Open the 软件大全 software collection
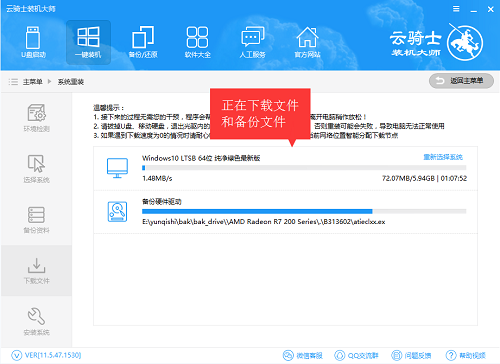 pyautogui.click(x=198, y=42)
